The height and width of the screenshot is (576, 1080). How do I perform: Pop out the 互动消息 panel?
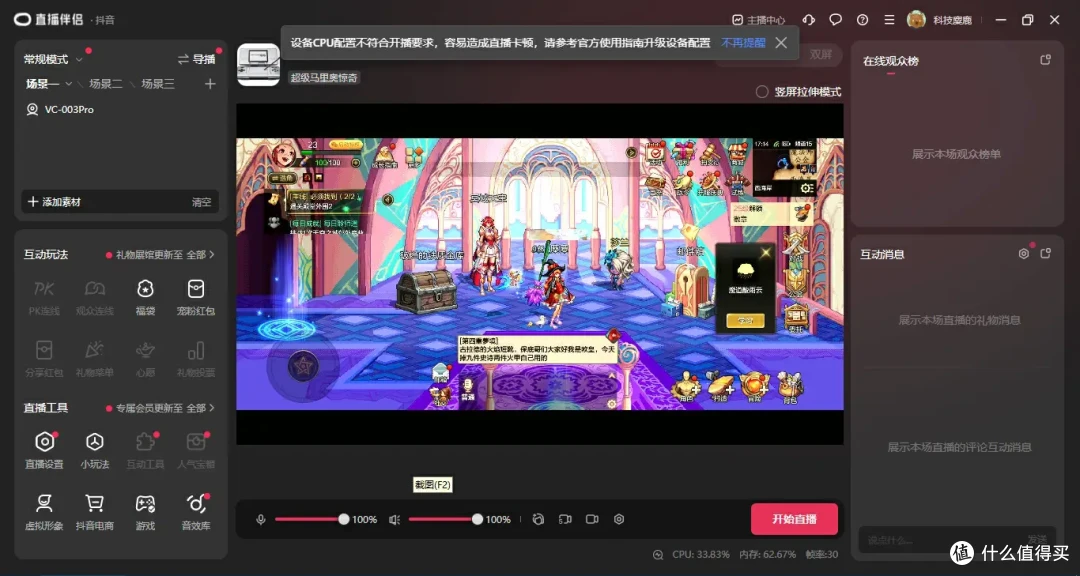tap(1046, 254)
